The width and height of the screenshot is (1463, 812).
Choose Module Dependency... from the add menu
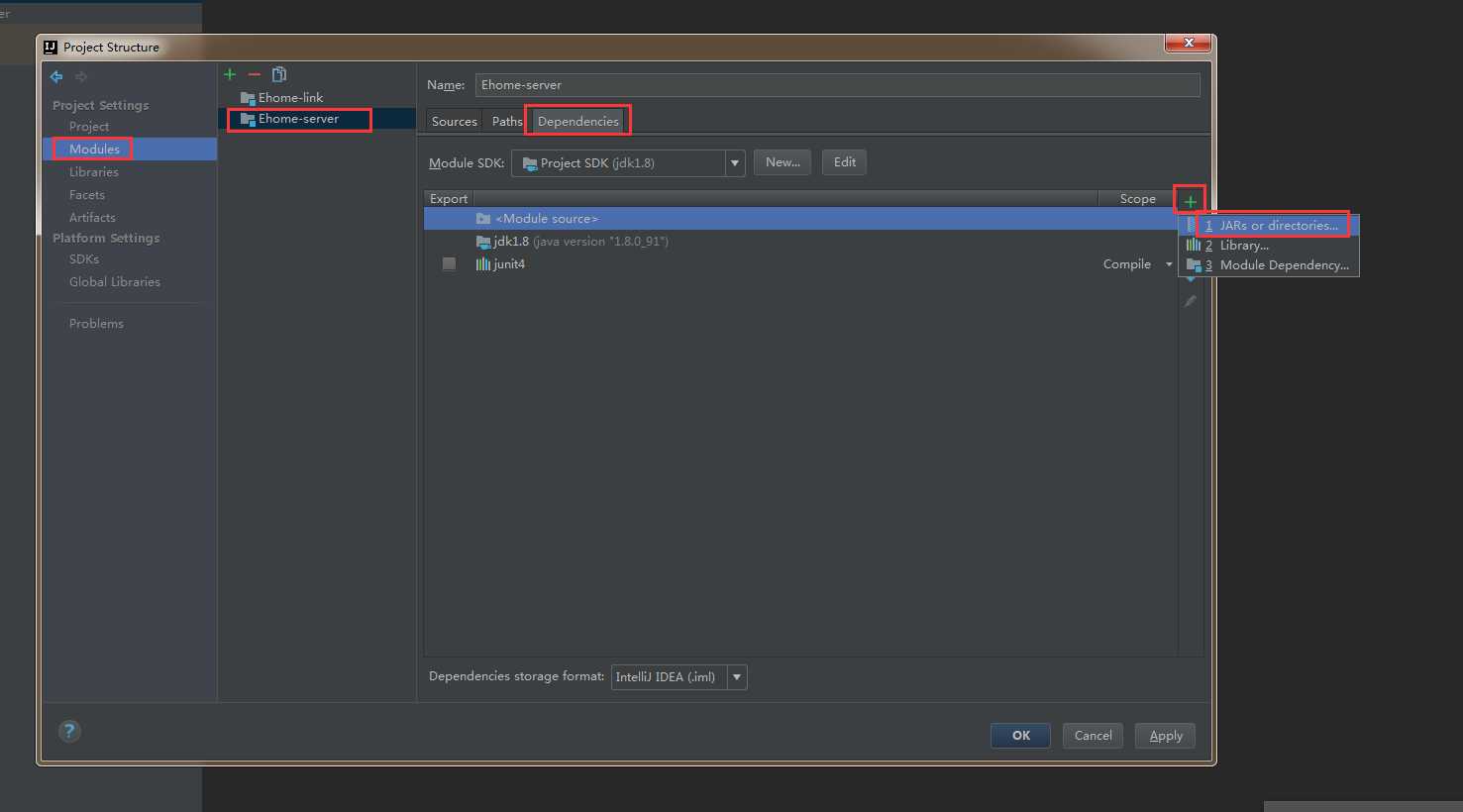tap(1269, 265)
